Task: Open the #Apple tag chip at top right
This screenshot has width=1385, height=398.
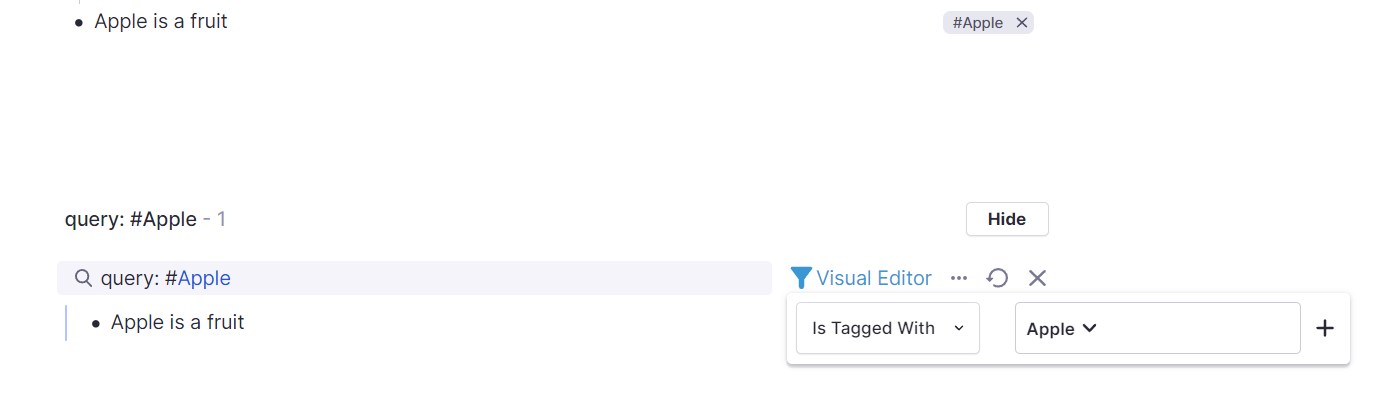Action: pyautogui.click(x=977, y=23)
